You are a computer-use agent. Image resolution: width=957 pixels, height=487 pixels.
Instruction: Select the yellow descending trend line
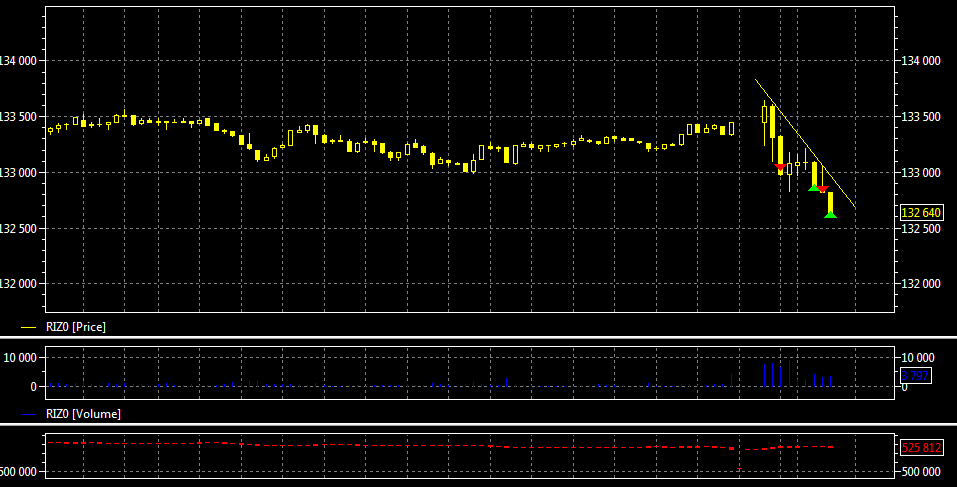coord(806,144)
